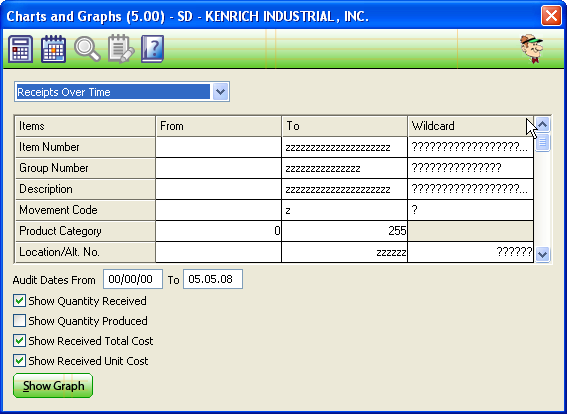
Task: Close the Charts and Graphs window
Action: [551, 16]
